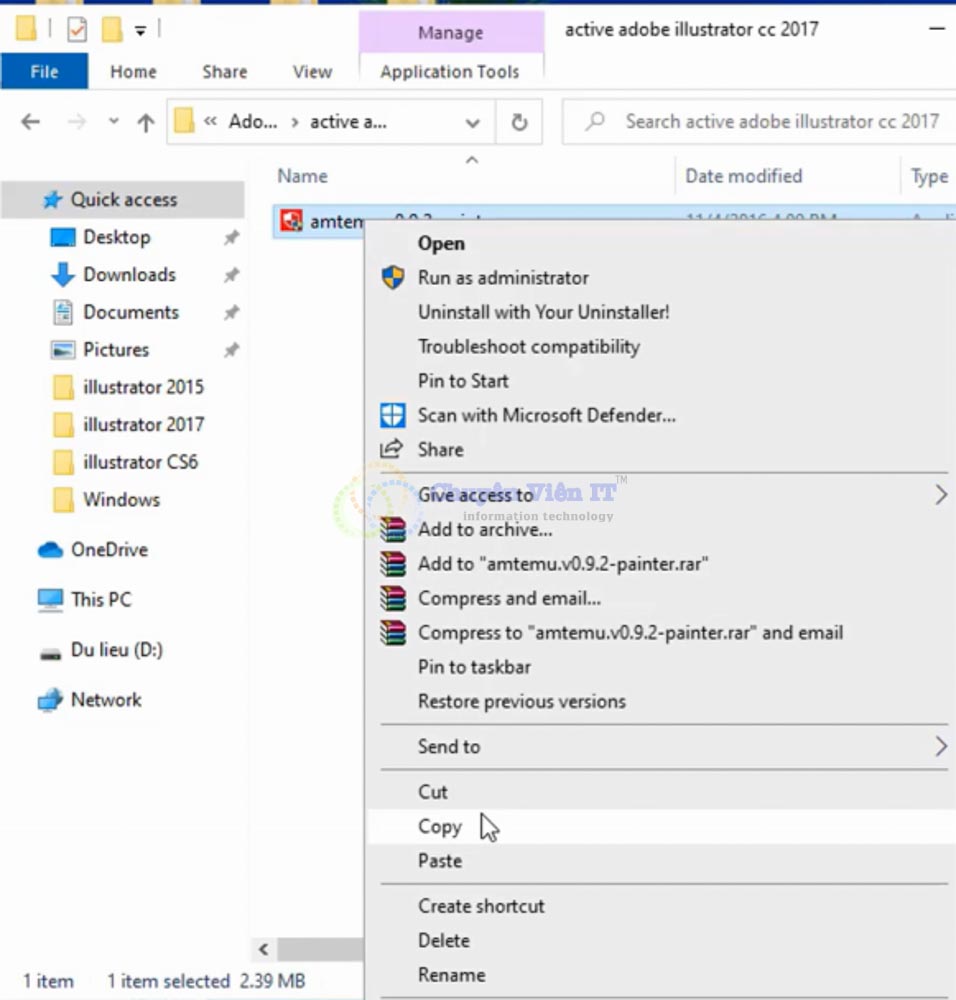
Task: Click the Run as administrator shield icon
Action: pyautogui.click(x=393, y=278)
